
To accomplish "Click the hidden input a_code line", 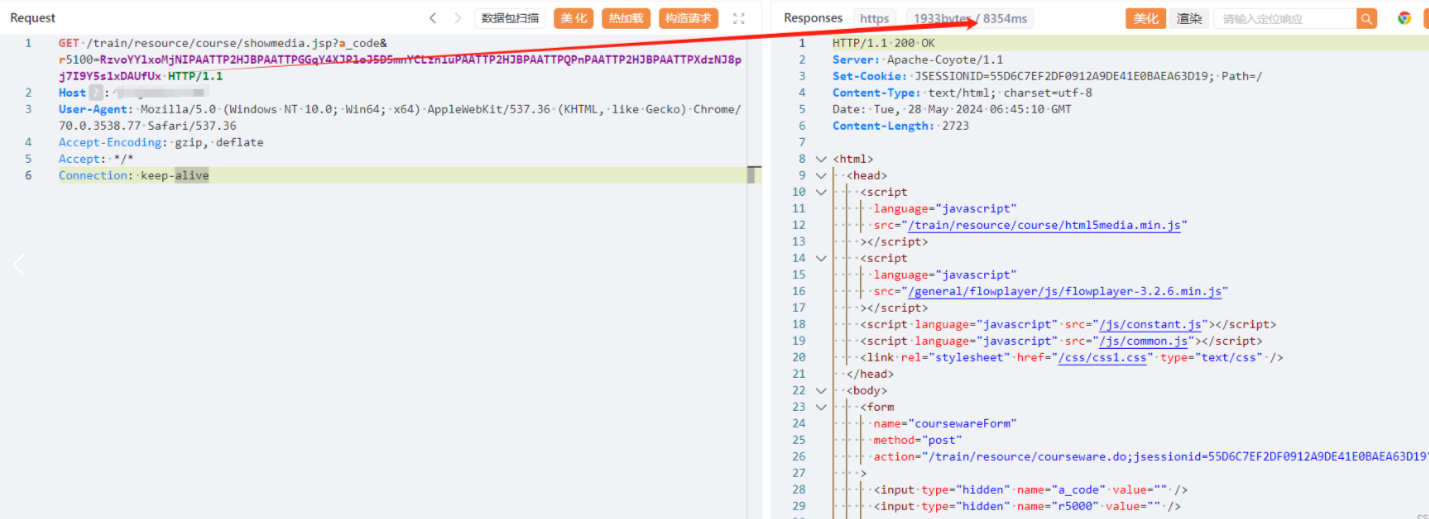I will click(x=1030, y=489).
